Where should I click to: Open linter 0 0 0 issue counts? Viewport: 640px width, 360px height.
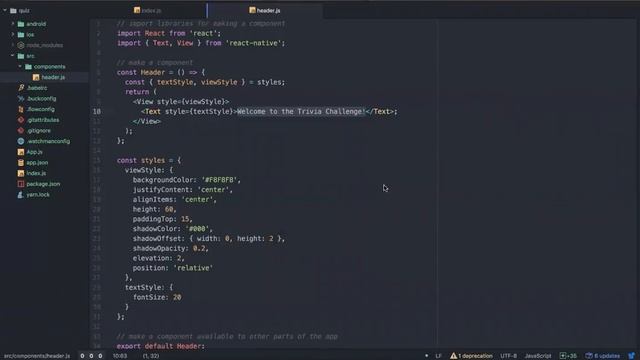click(x=91, y=356)
